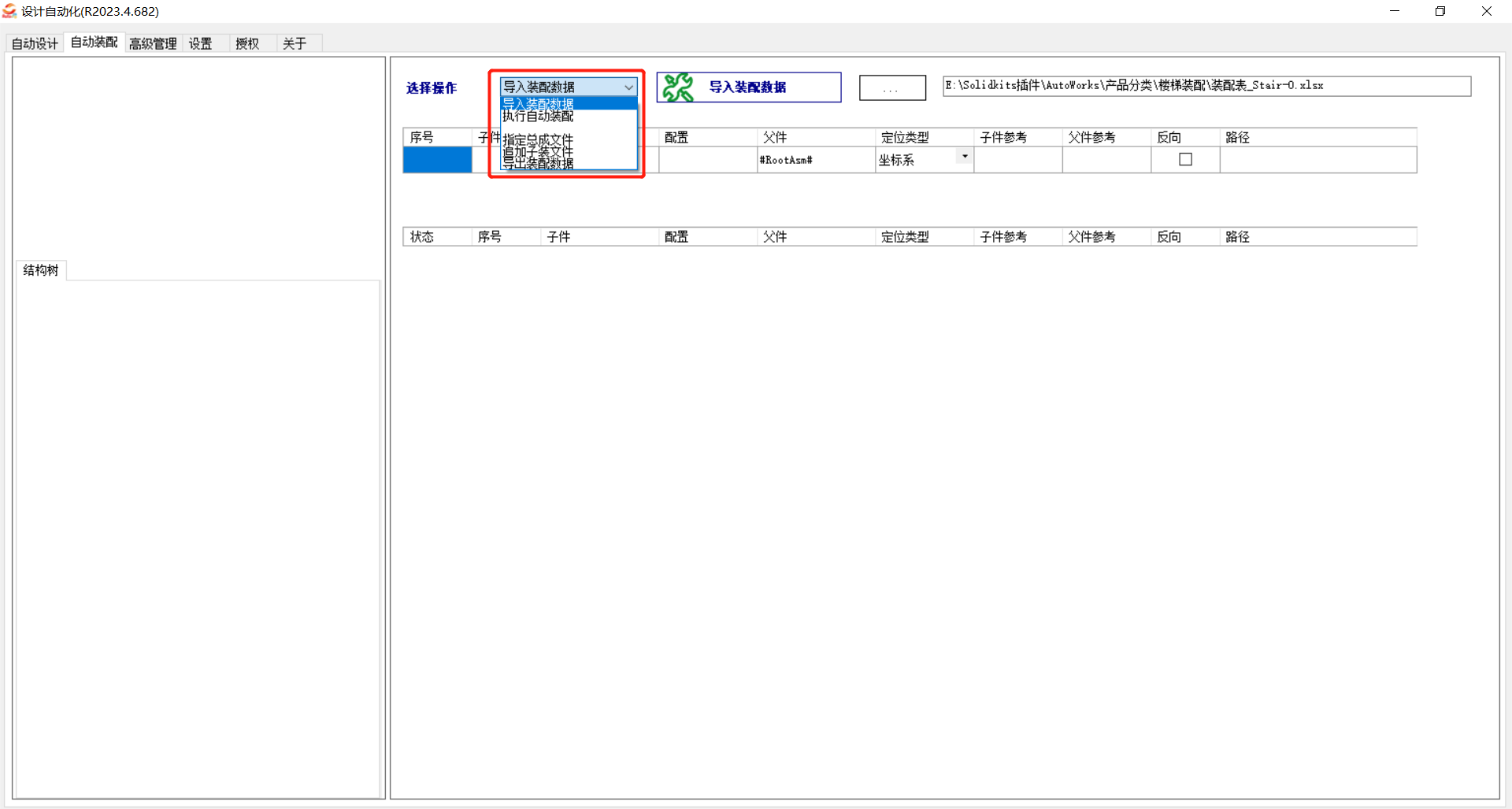Select 导出装配数据 at the bottom of the dropdown
Viewport: 1512px width, 809px height.
[539, 163]
